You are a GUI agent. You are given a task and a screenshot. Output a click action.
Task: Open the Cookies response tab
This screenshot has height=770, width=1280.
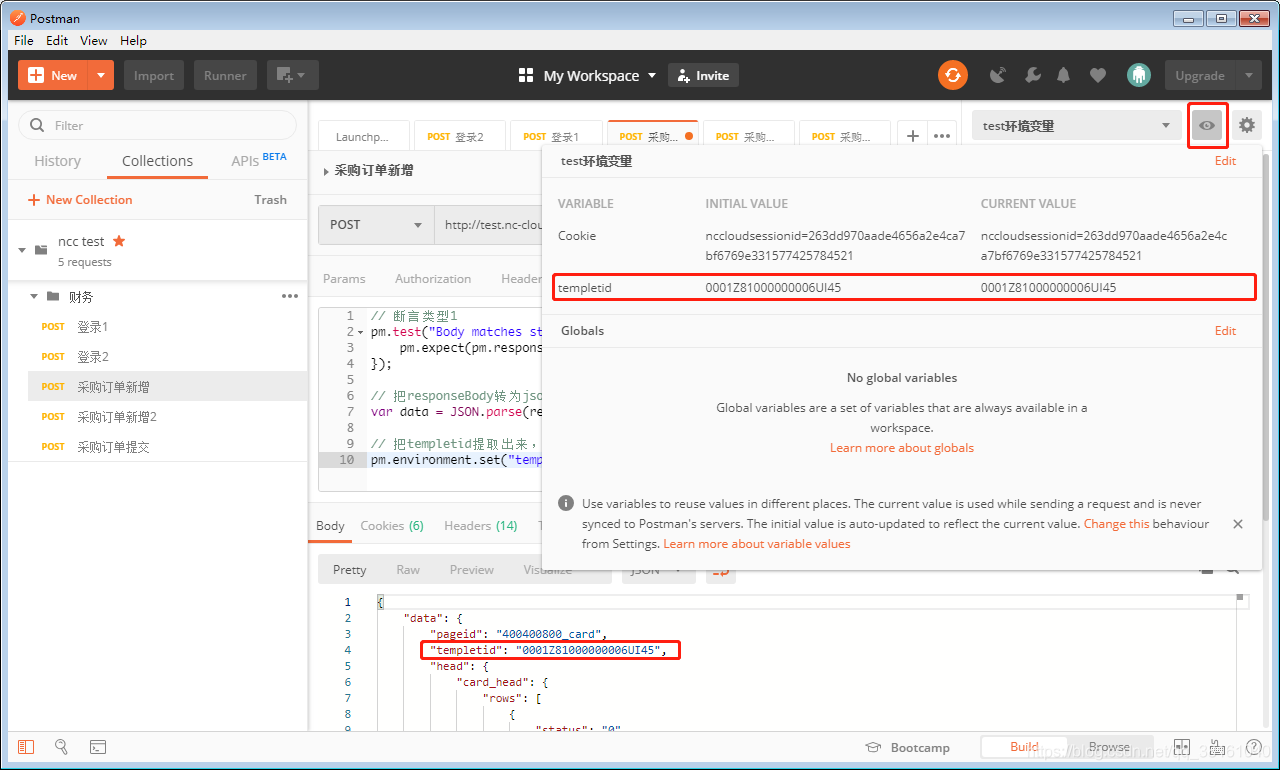pyautogui.click(x=392, y=525)
